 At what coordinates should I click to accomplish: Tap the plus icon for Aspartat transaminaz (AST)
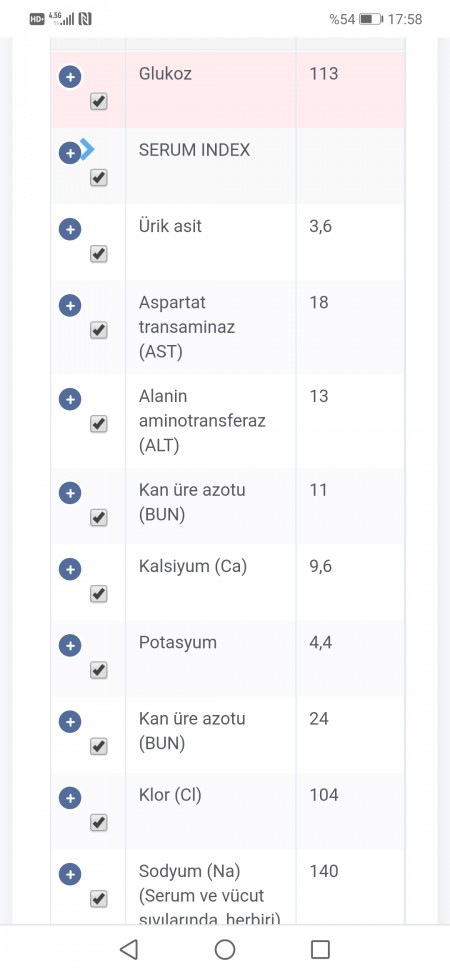(70, 306)
